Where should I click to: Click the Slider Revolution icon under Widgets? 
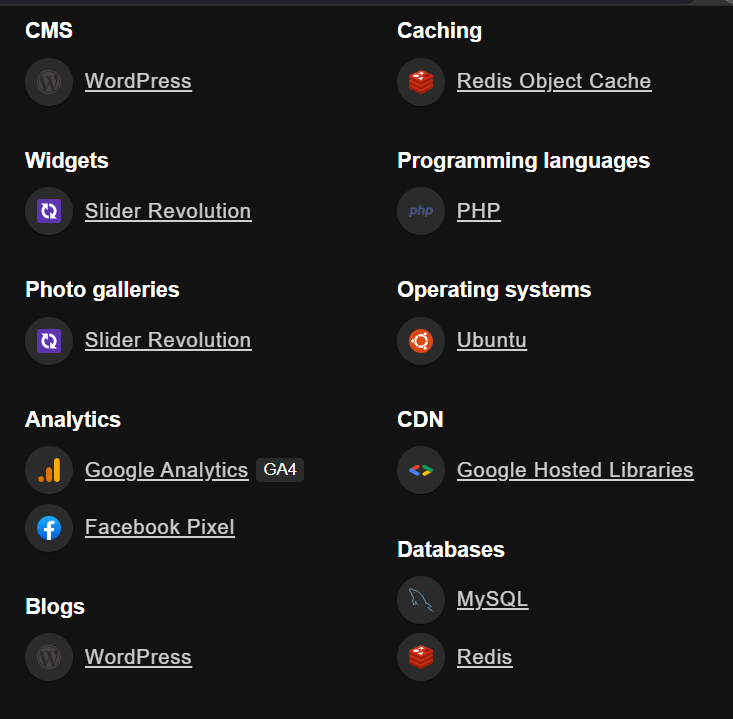tap(49, 211)
